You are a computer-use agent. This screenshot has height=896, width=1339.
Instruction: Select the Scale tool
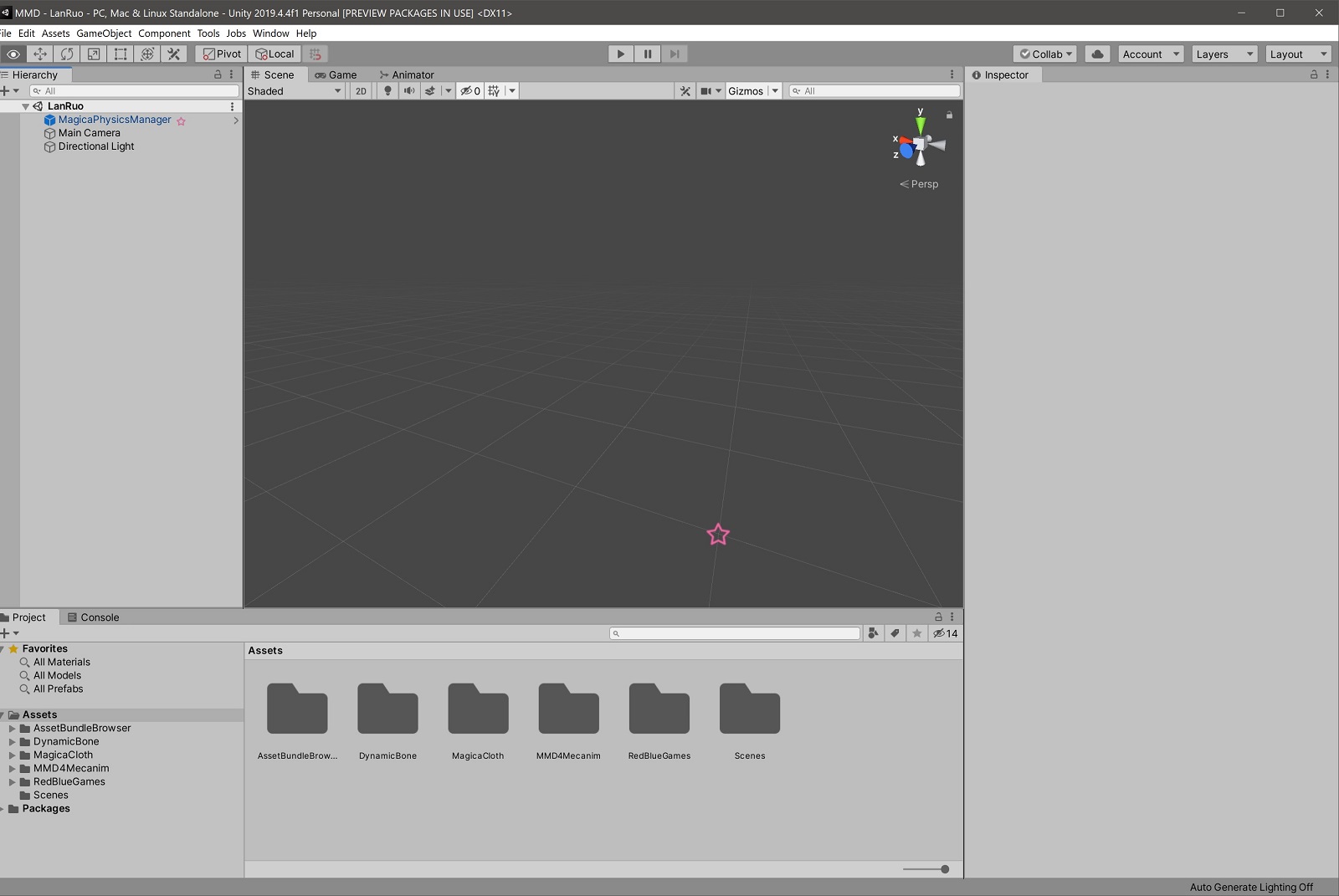coord(94,54)
